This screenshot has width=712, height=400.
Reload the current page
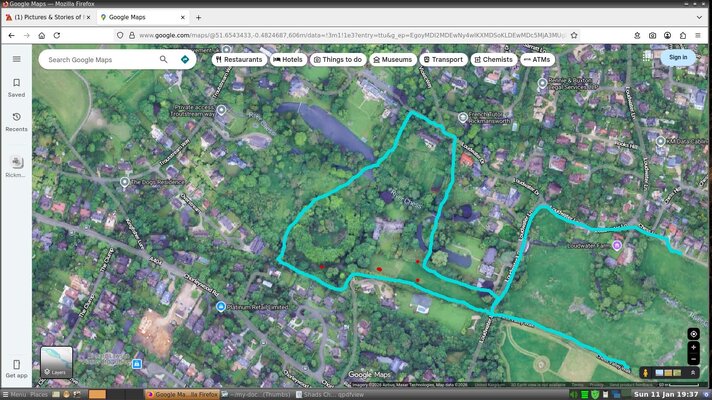click(57, 35)
